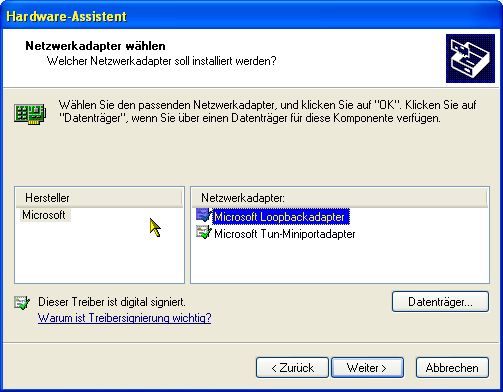The height and width of the screenshot is (392, 503).
Task: Click the Microsoft Loopbackadapter signed driver icon
Action: [x=204, y=215]
